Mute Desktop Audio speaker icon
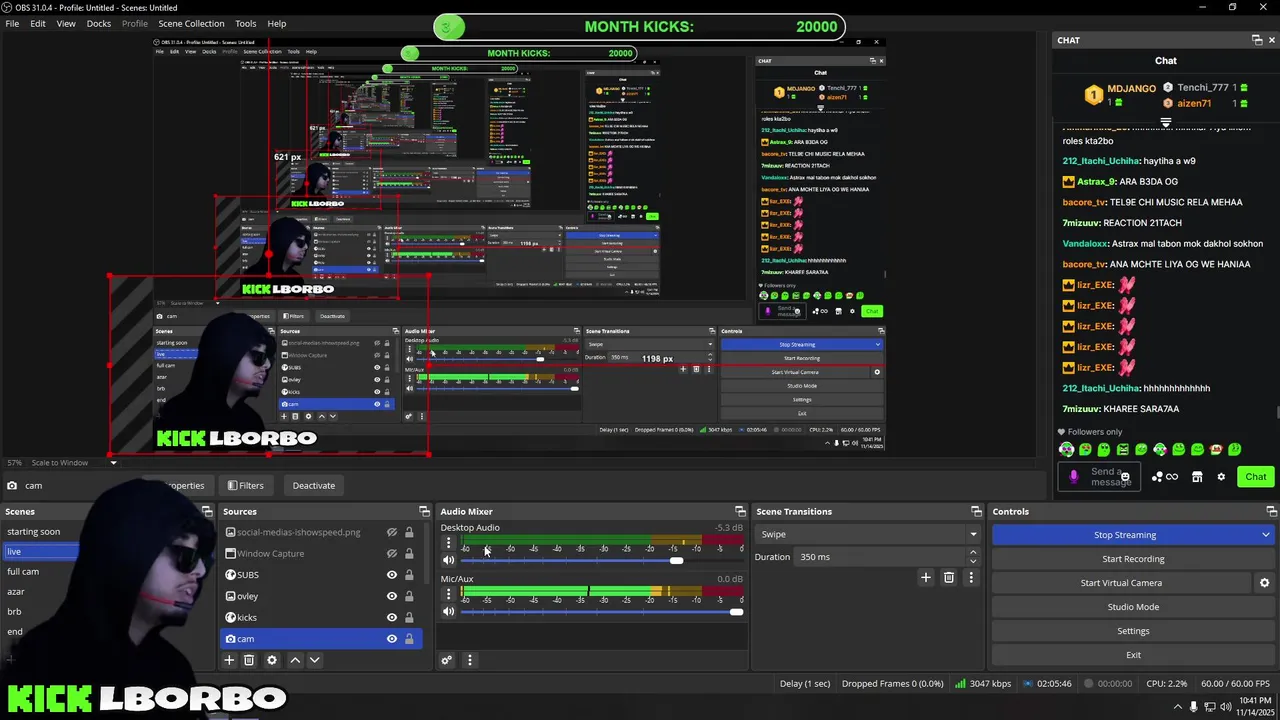 (x=448, y=560)
